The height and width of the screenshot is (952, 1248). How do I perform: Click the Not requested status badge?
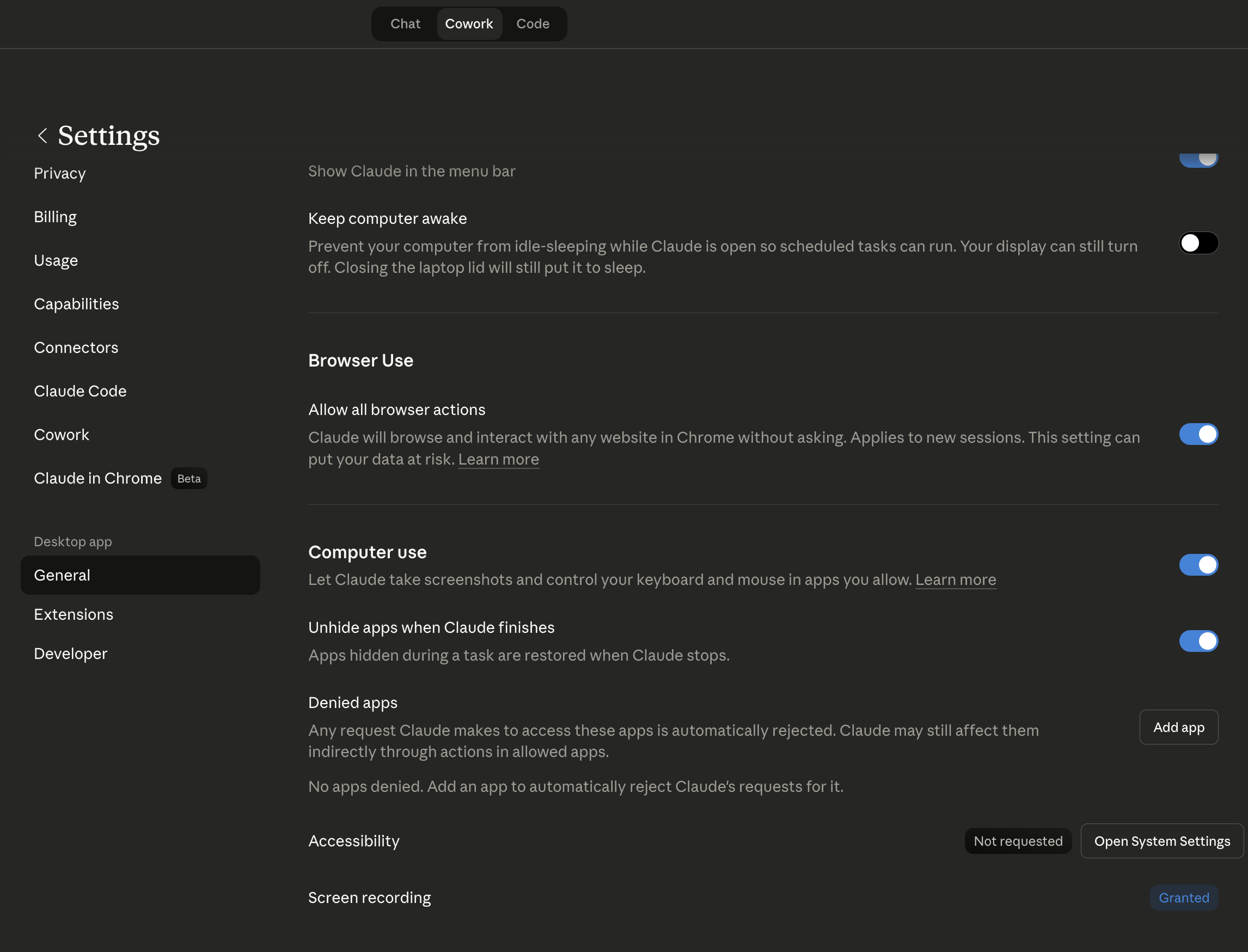(1018, 841)
